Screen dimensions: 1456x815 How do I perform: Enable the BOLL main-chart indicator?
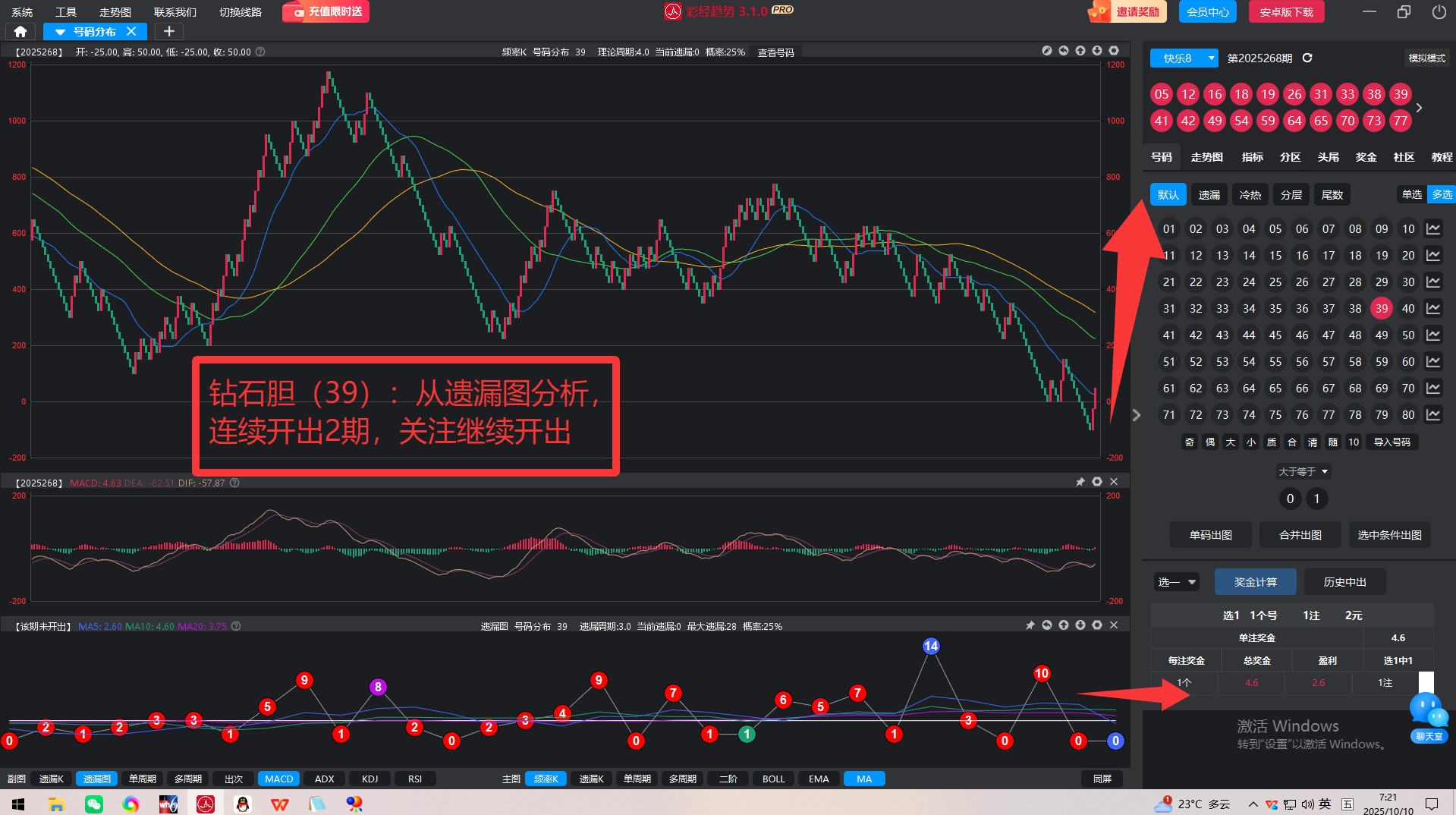point(773,779)
